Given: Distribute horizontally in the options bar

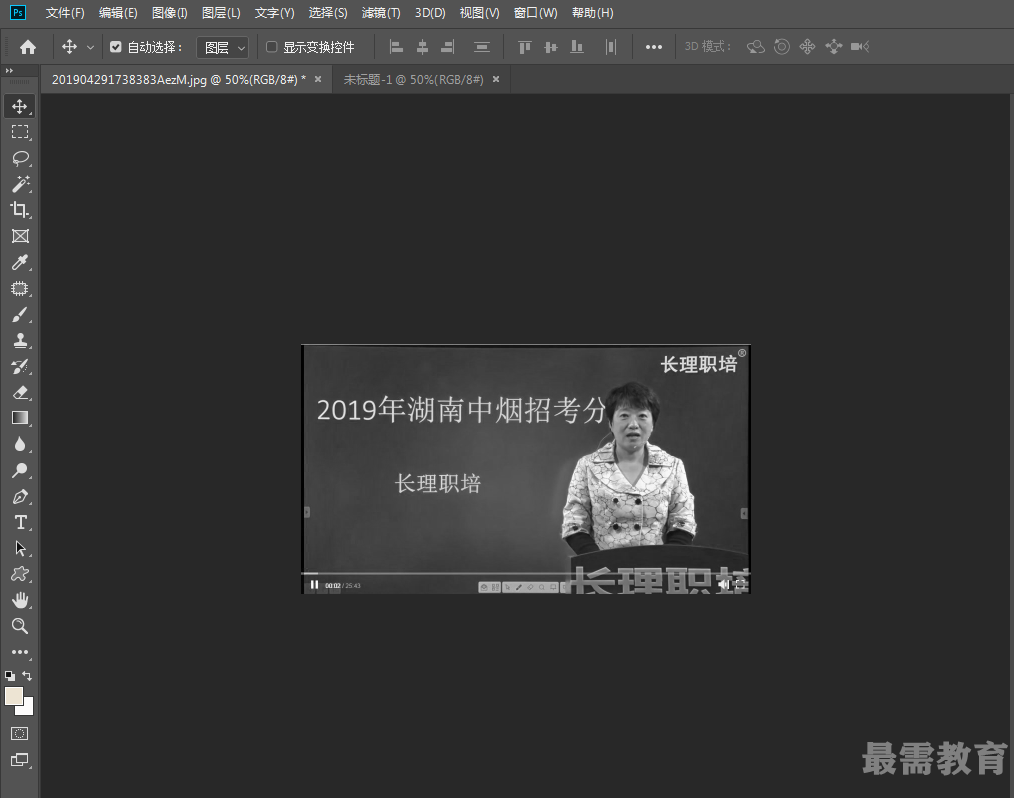Looking at the screenshot, I should click(610, 47).
